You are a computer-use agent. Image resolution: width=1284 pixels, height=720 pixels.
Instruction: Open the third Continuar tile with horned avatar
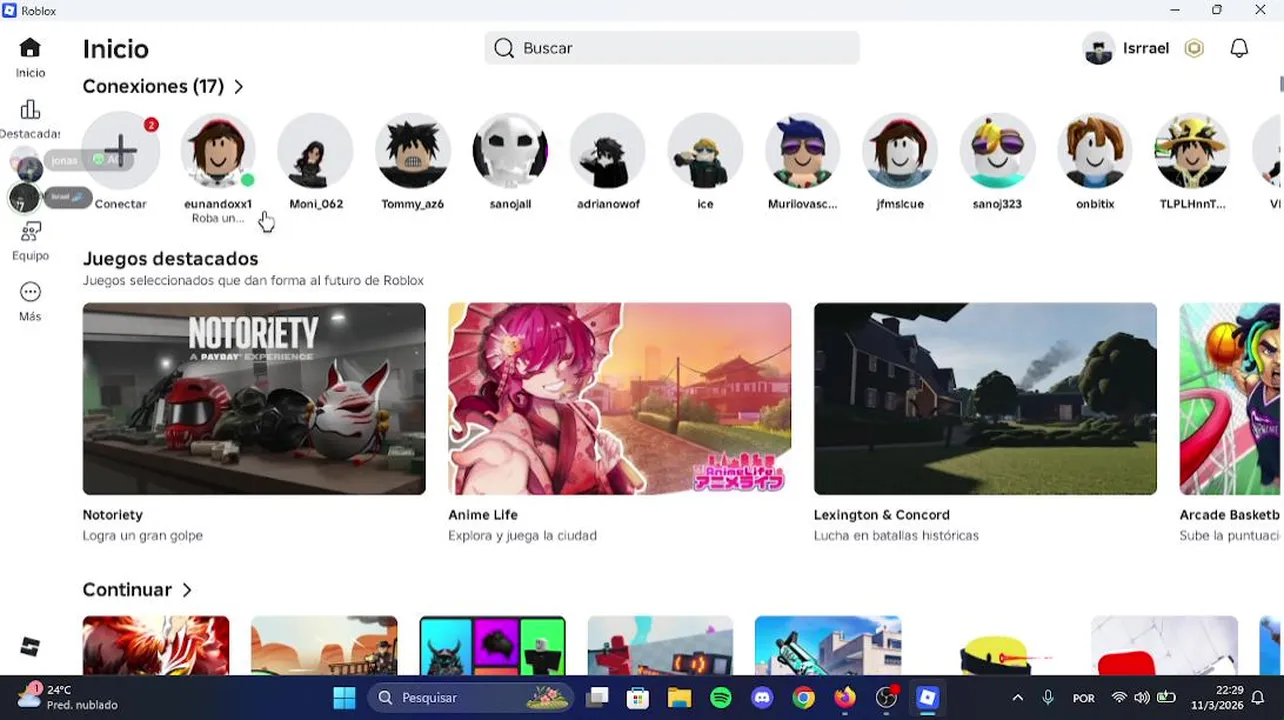tap(492, 646)
